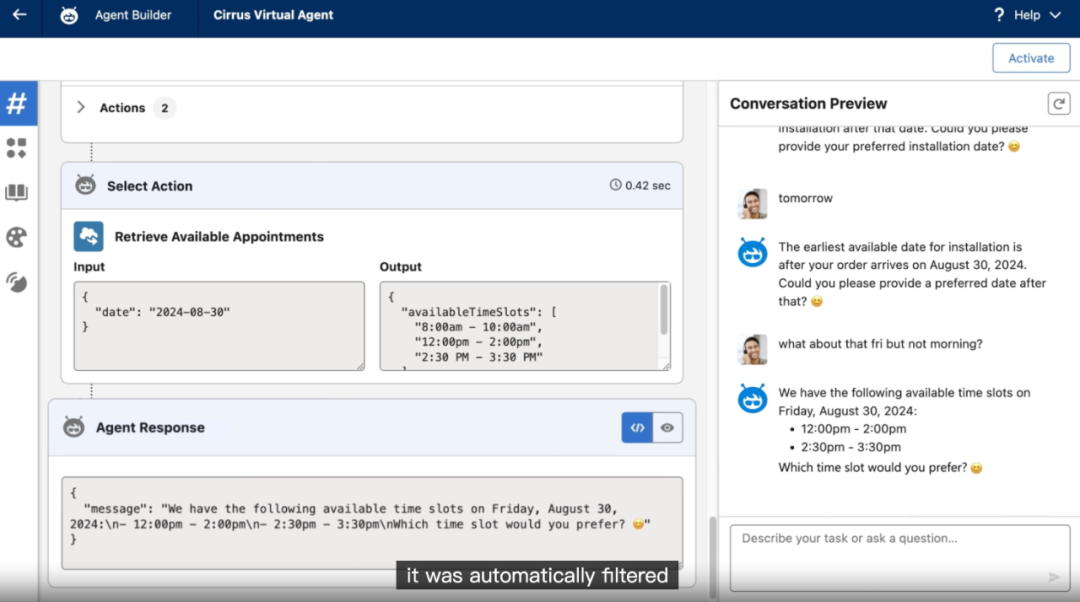This screenshot has height=602, width=1080.
Task: Click 'Which time slot would you prefer?' text
Action: coord(873,468)
